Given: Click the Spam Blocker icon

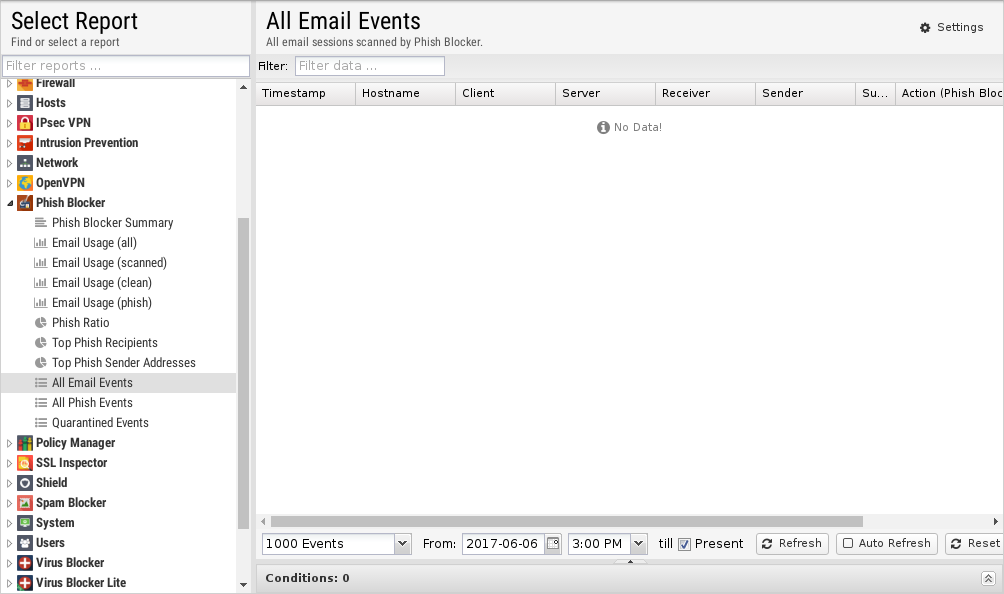Looking at the screenshot, I should point(24,503).
